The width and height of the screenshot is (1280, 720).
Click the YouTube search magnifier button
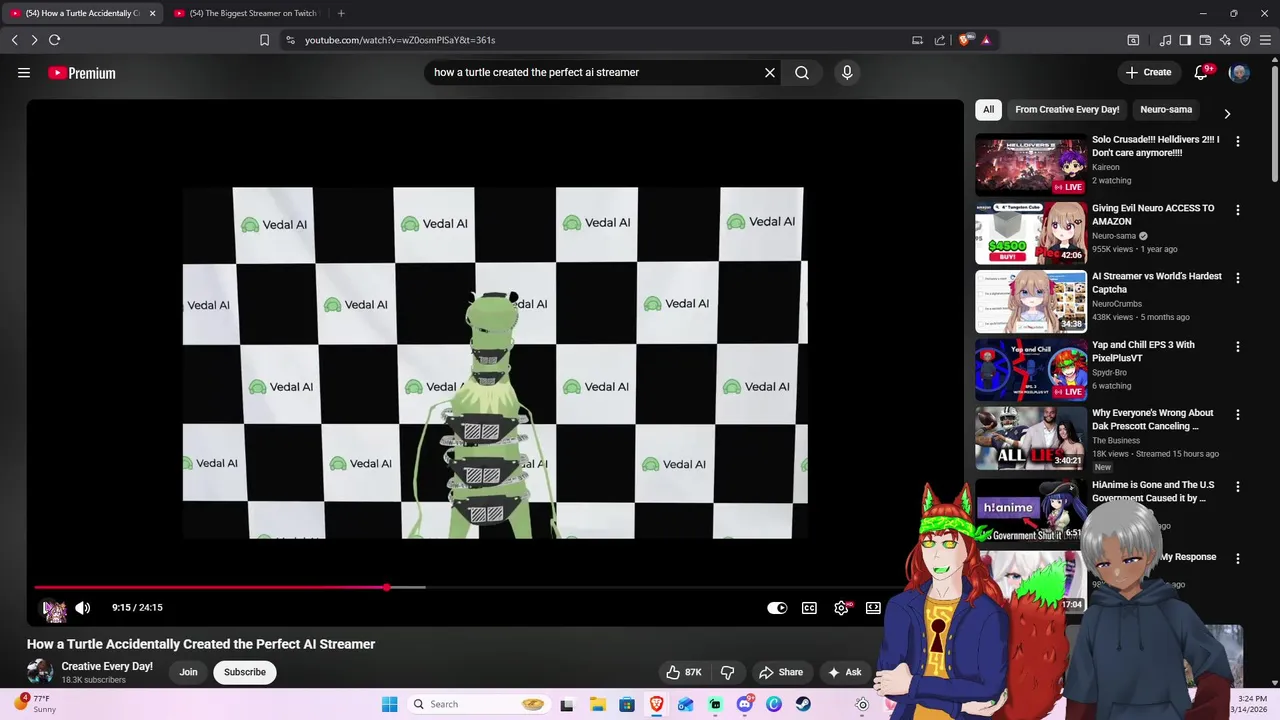(802, 73)
